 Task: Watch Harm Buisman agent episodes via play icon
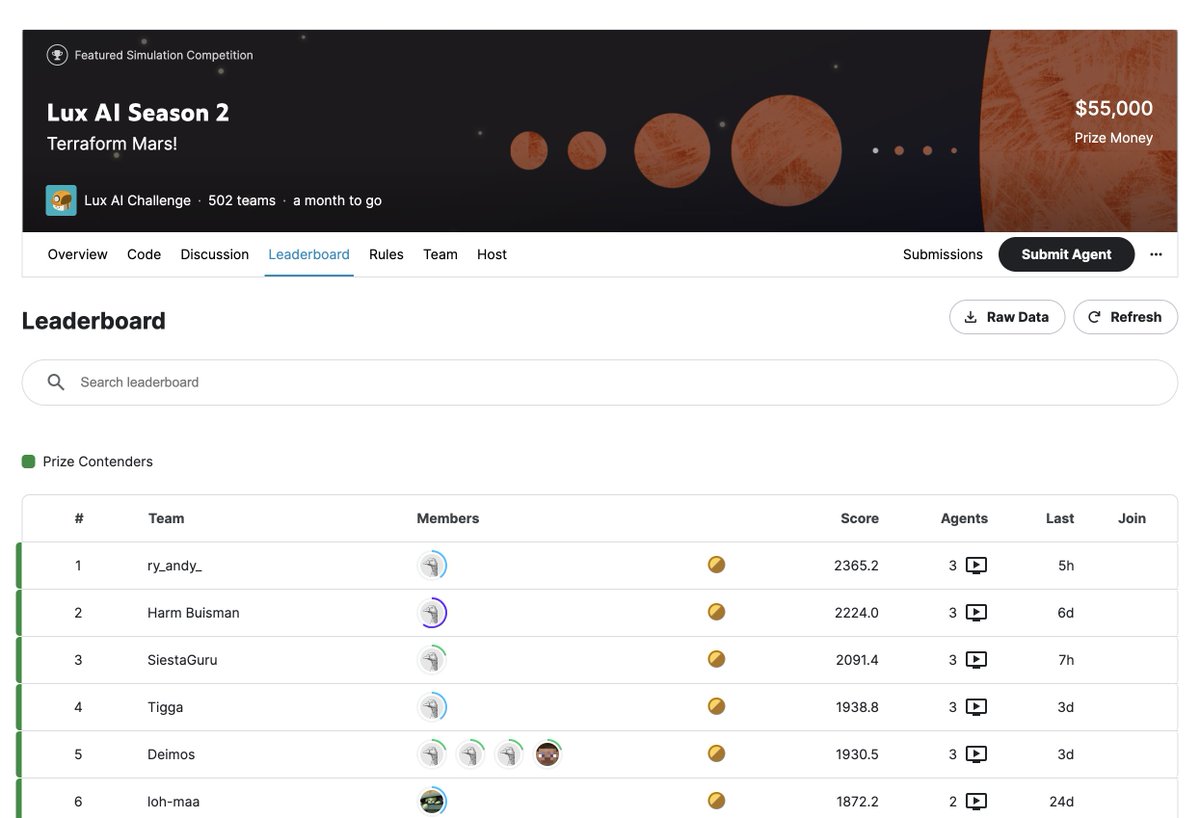[x=976, y=613]
